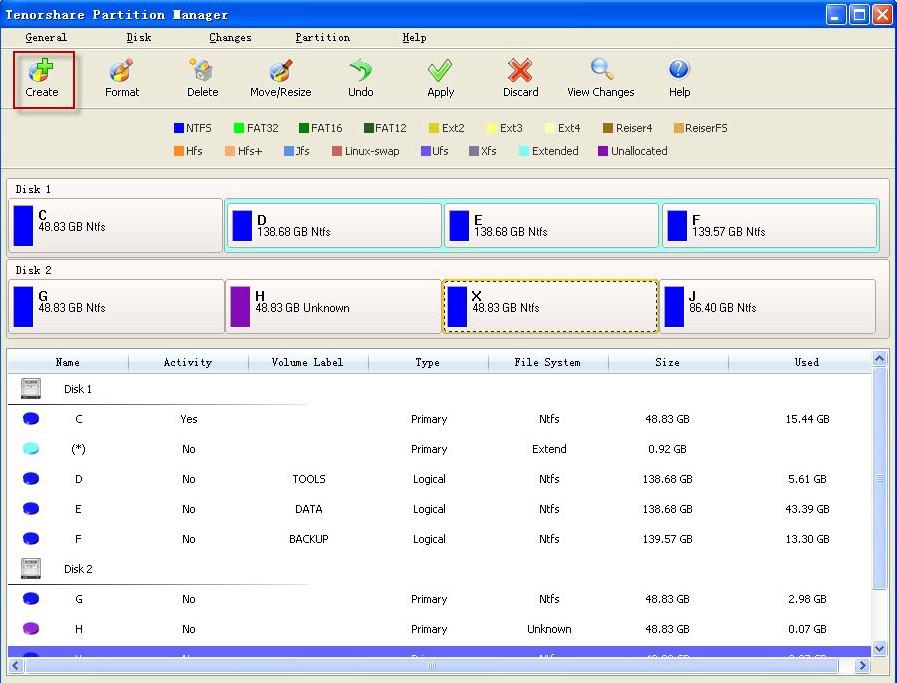Image resolution: width=897 pixels, height=683 pixels.
Task: Select partition C block on Disk 1 map
Action: [x=115, y=226]
